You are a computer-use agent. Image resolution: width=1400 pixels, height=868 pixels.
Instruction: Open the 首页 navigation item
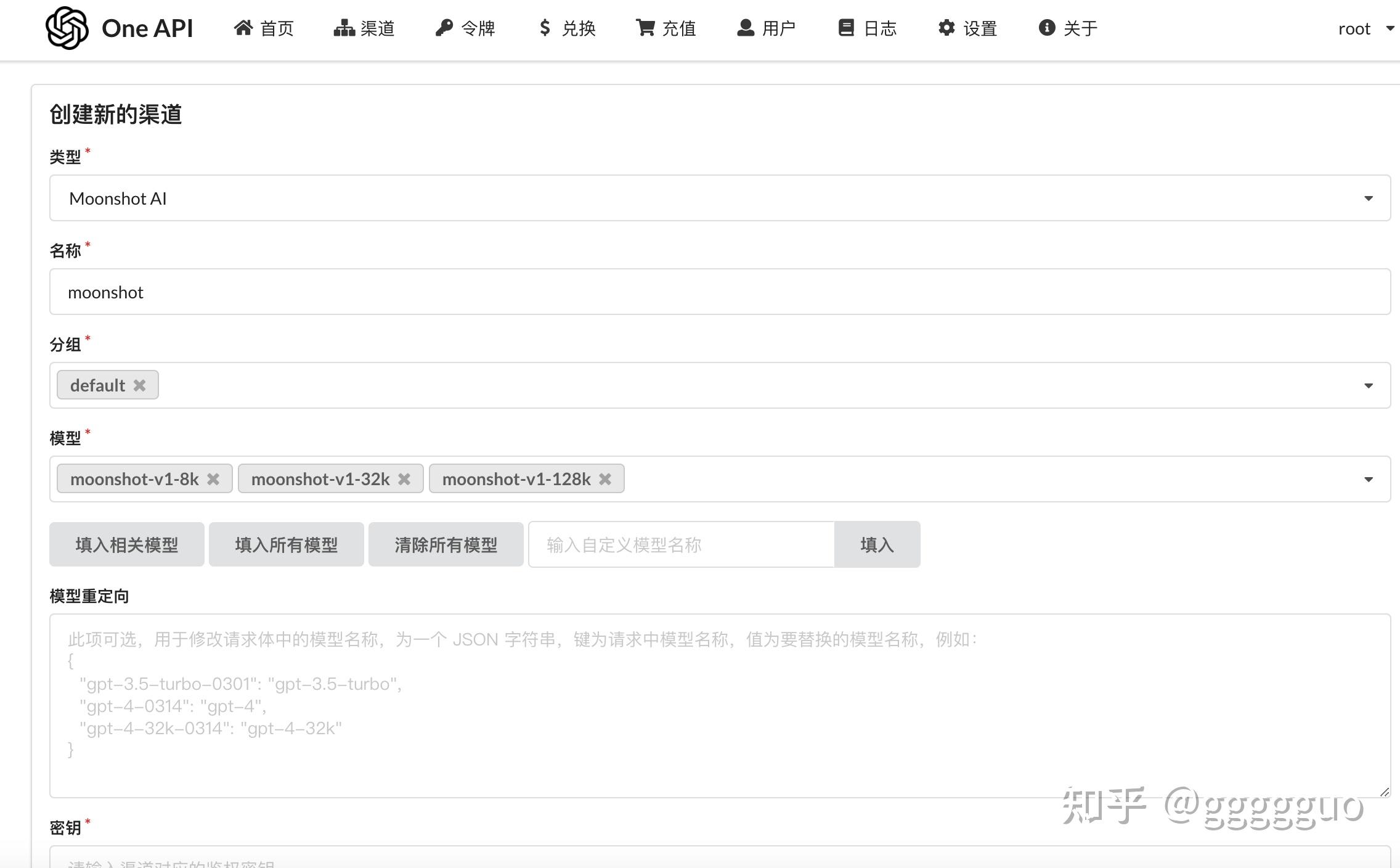click(x=264, y=28)
